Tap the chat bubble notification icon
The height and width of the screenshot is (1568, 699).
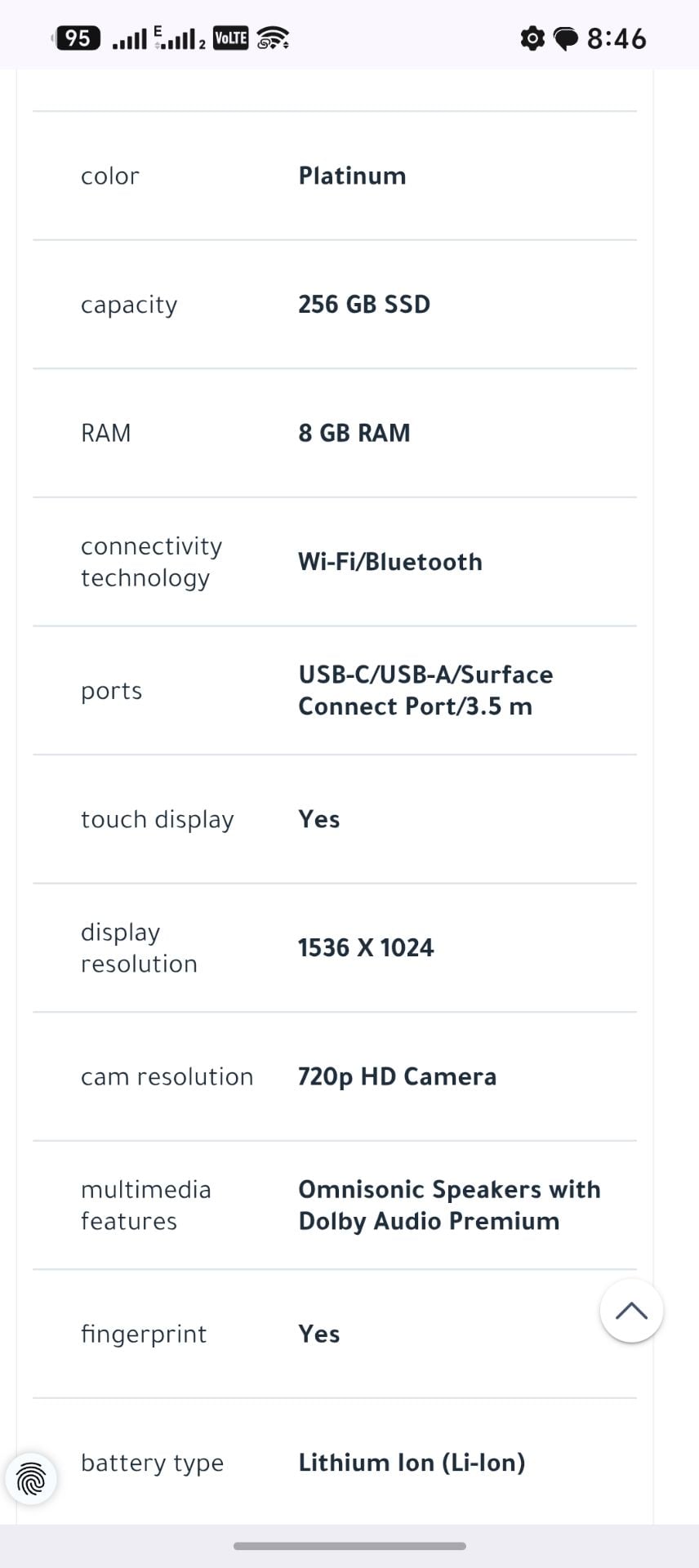pos(565,38)
